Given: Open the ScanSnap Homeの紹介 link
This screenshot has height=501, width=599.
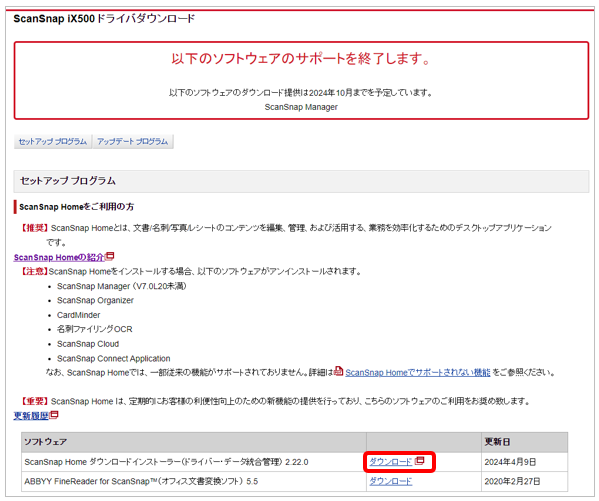Looking at the screenshot, I should tap(59, 257).
